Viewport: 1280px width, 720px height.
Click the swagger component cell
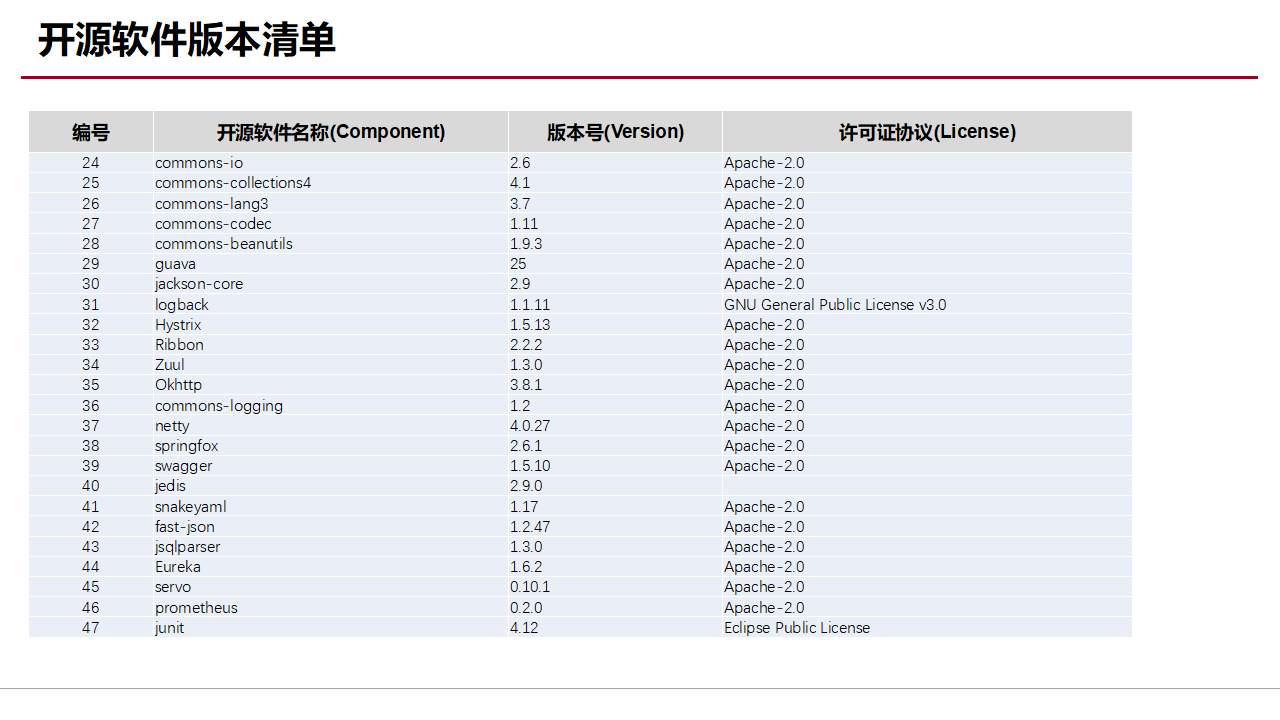click(x=331, y=466)
